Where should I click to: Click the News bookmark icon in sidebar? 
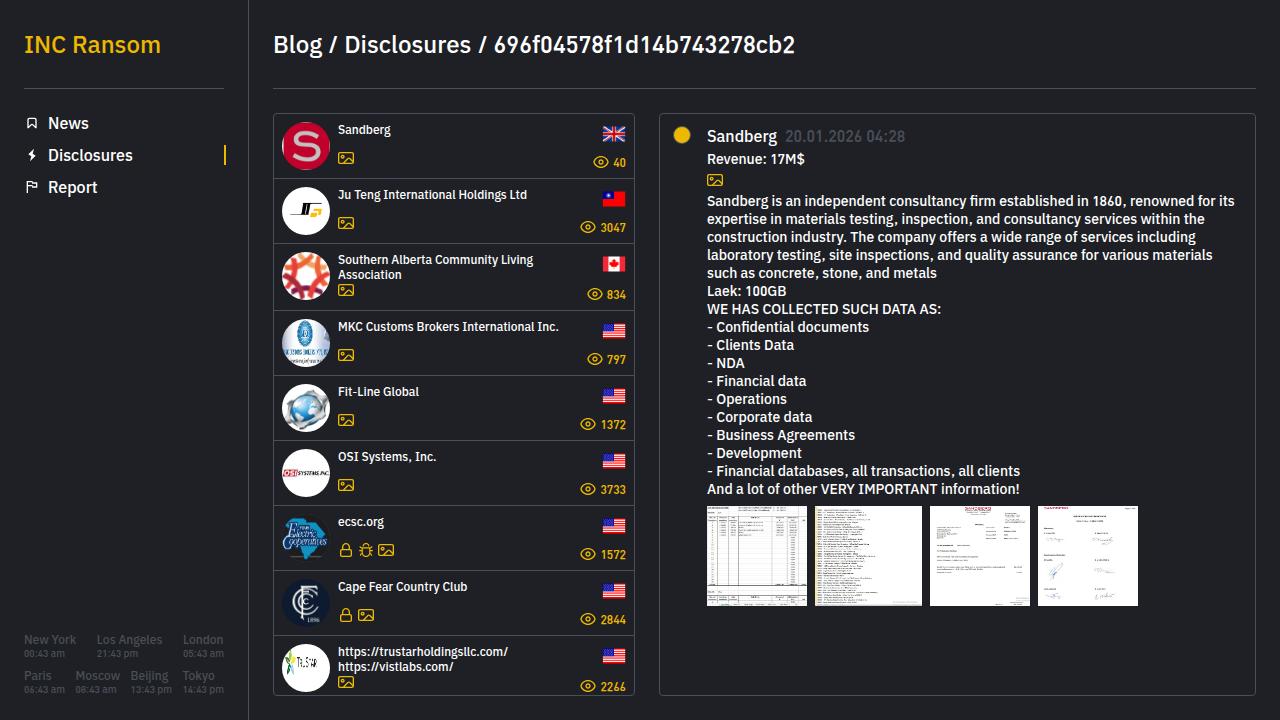point(32,123)
